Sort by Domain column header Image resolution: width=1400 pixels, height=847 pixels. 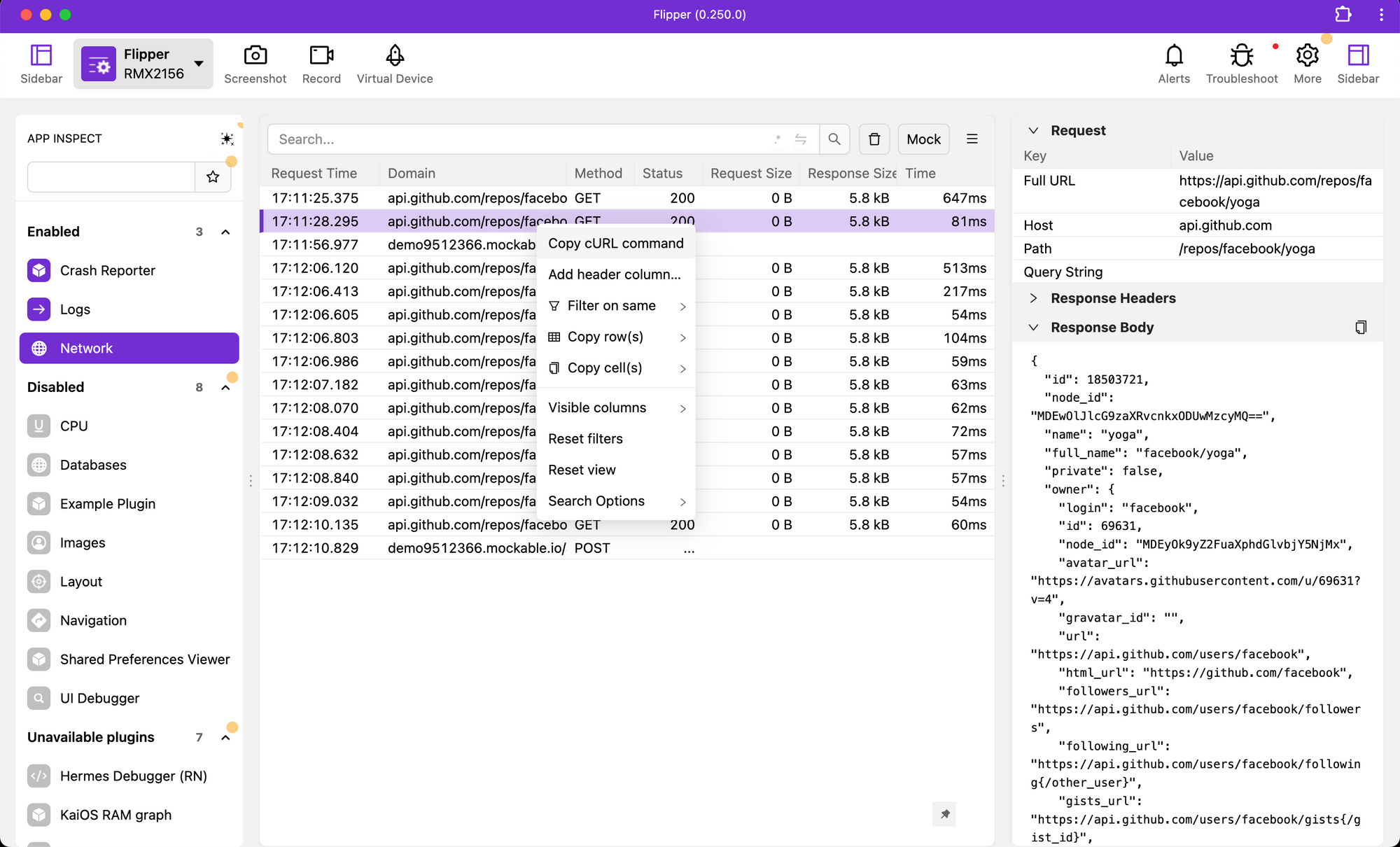[x=412, y=173]
